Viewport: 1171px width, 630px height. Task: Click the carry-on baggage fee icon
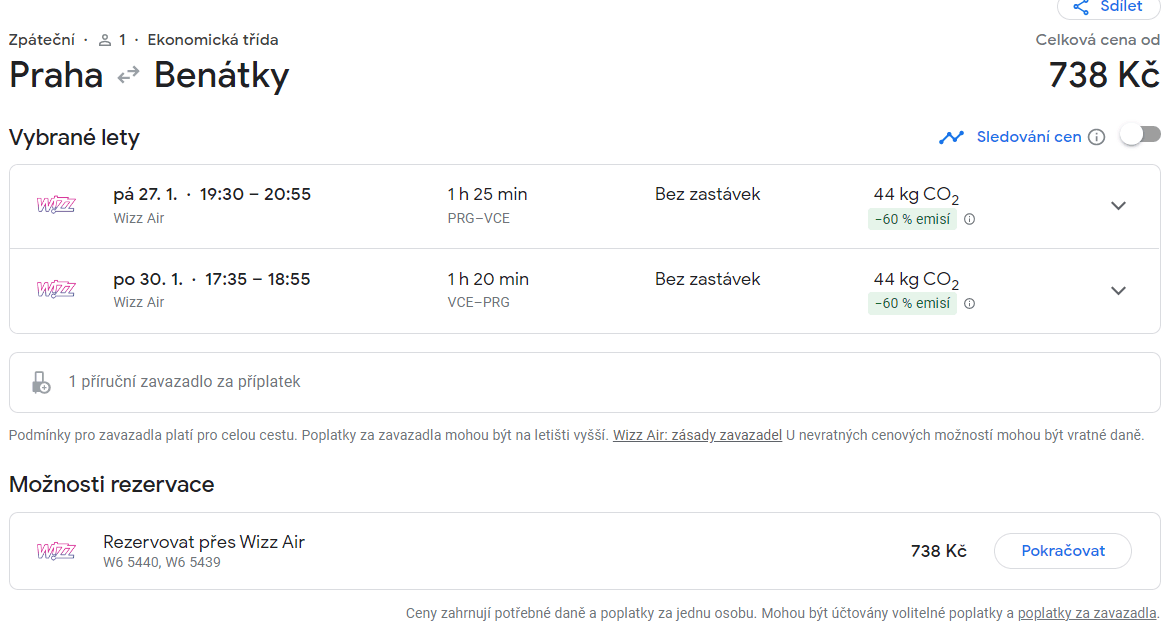click(41, 382)
